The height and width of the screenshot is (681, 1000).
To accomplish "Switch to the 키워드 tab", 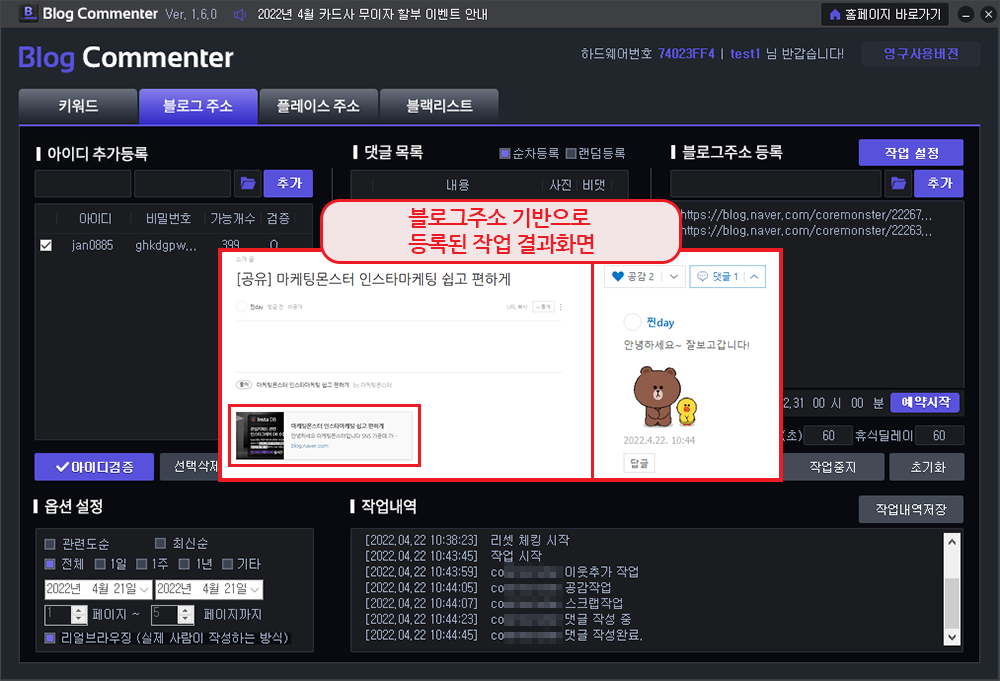I will click(x=78, y=106).
